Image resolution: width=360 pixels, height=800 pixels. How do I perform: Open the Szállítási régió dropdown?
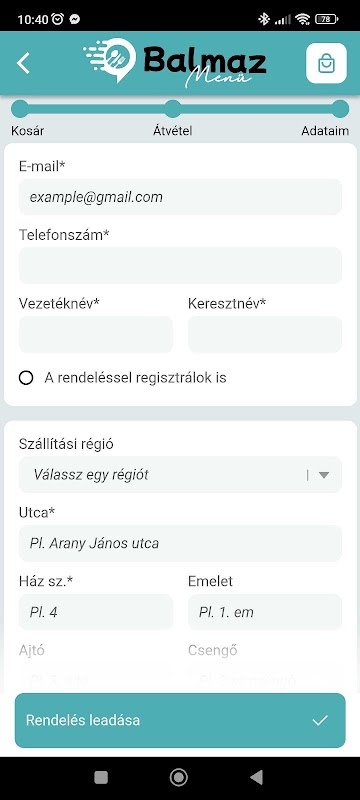(x=181, y=474)
